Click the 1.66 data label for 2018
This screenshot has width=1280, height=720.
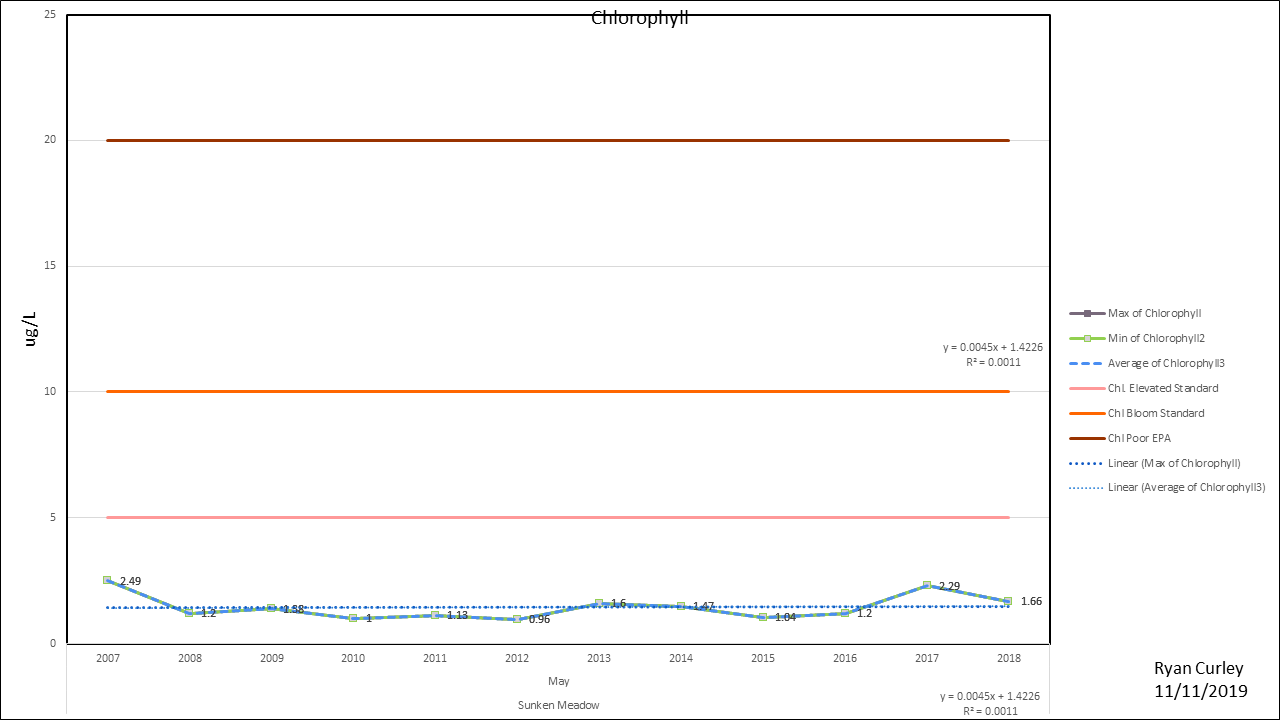coord(1032,601)
